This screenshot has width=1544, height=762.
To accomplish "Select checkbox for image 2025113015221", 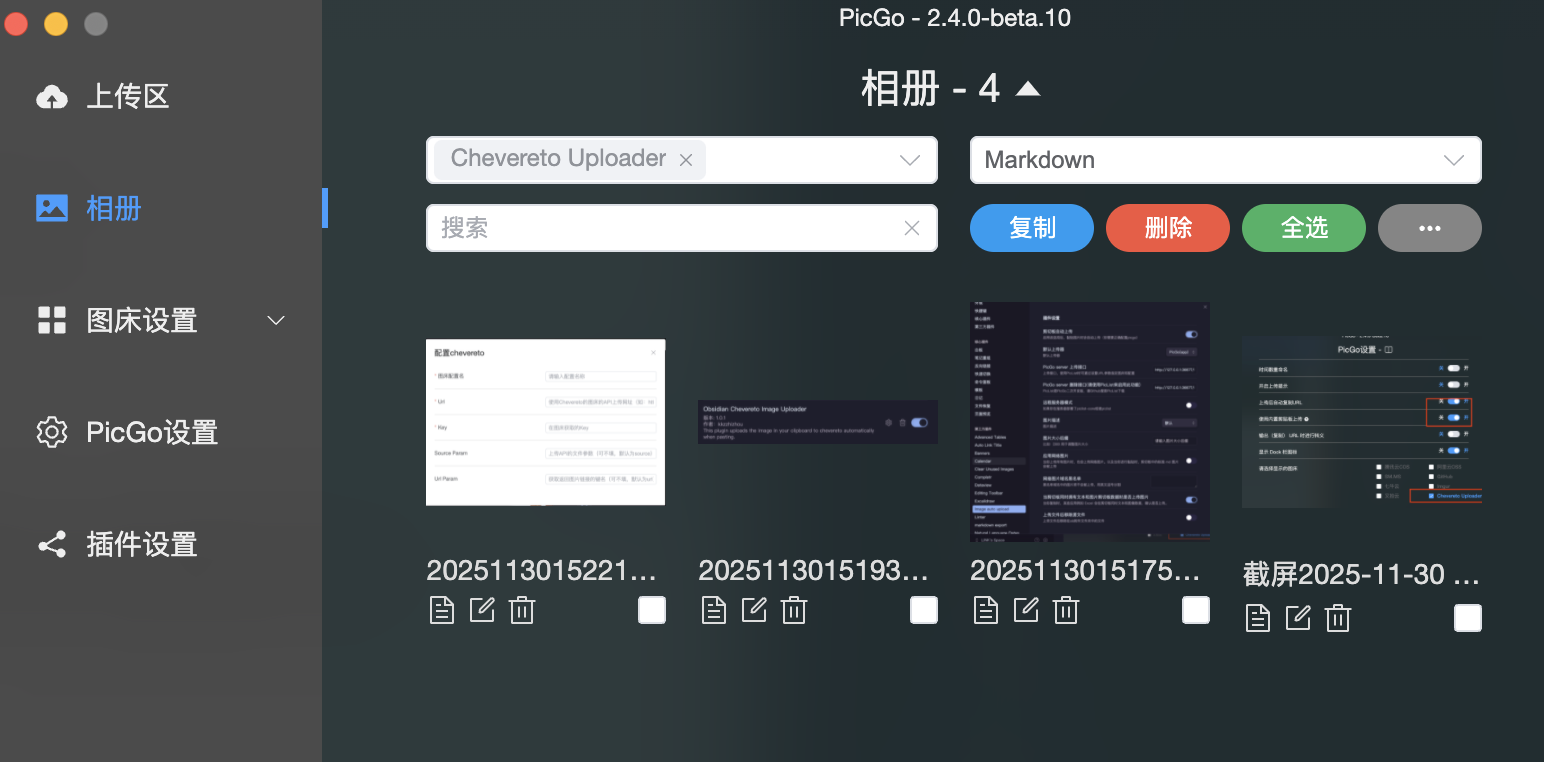I will click(x=652, y=610).
